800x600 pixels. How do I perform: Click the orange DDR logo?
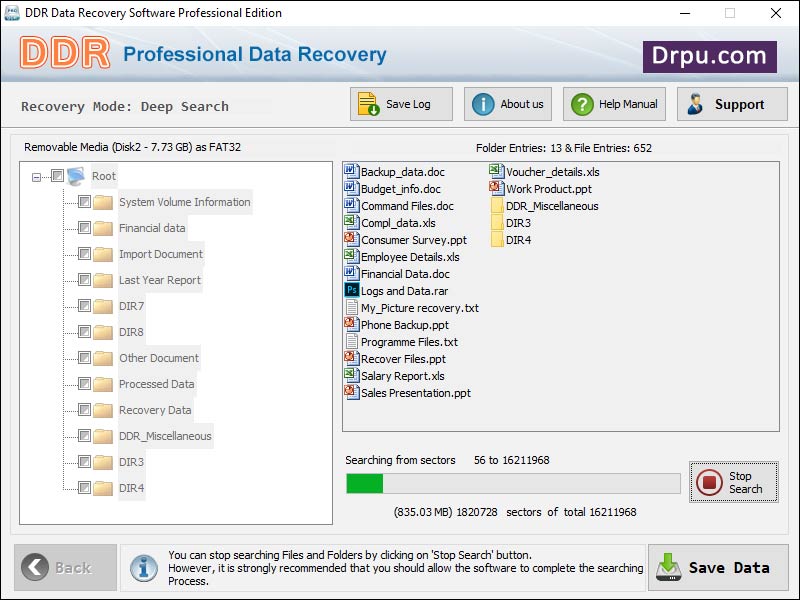[65, 53]
